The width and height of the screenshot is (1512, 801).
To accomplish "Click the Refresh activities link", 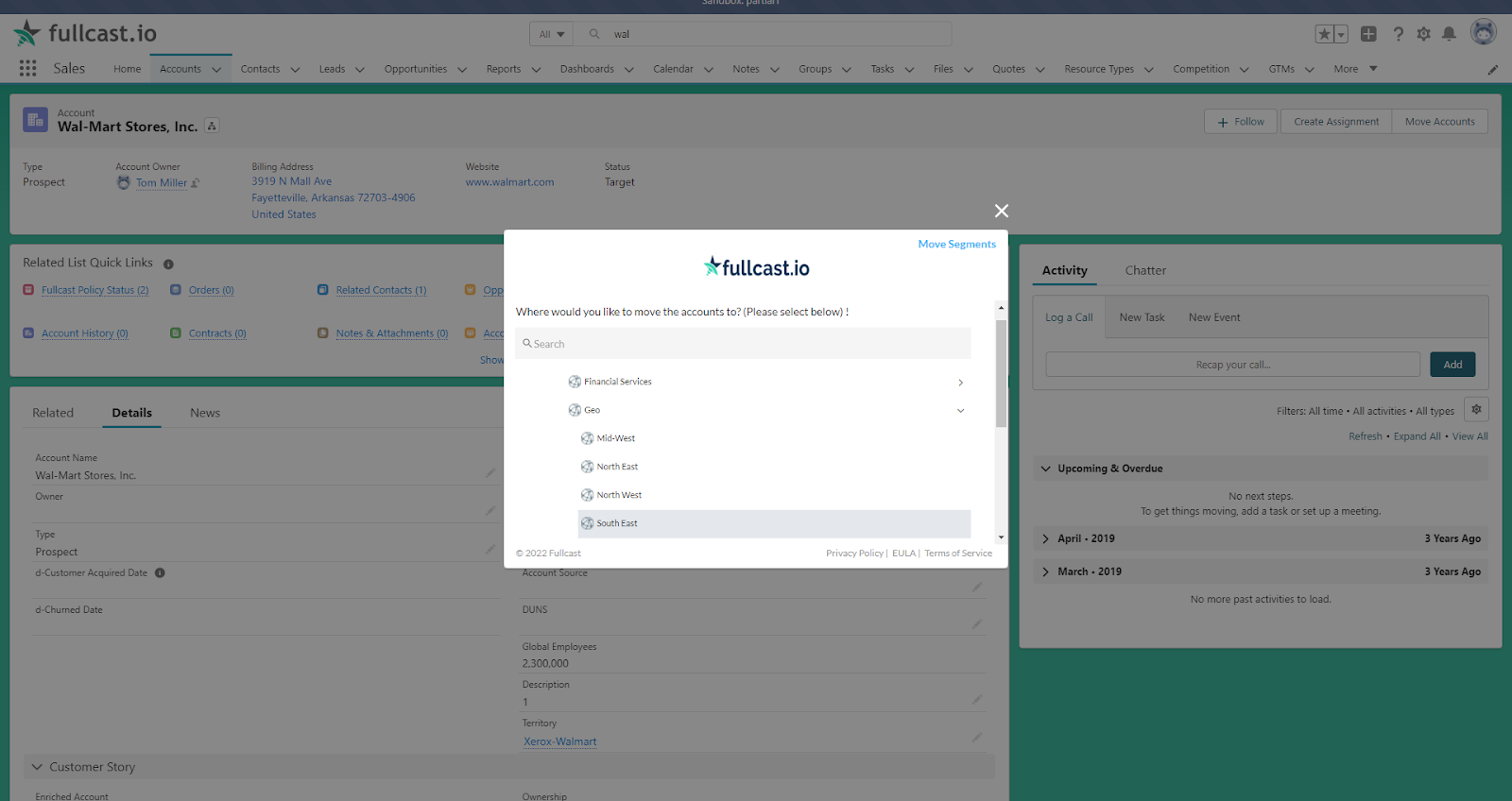I will (1366, 436).
